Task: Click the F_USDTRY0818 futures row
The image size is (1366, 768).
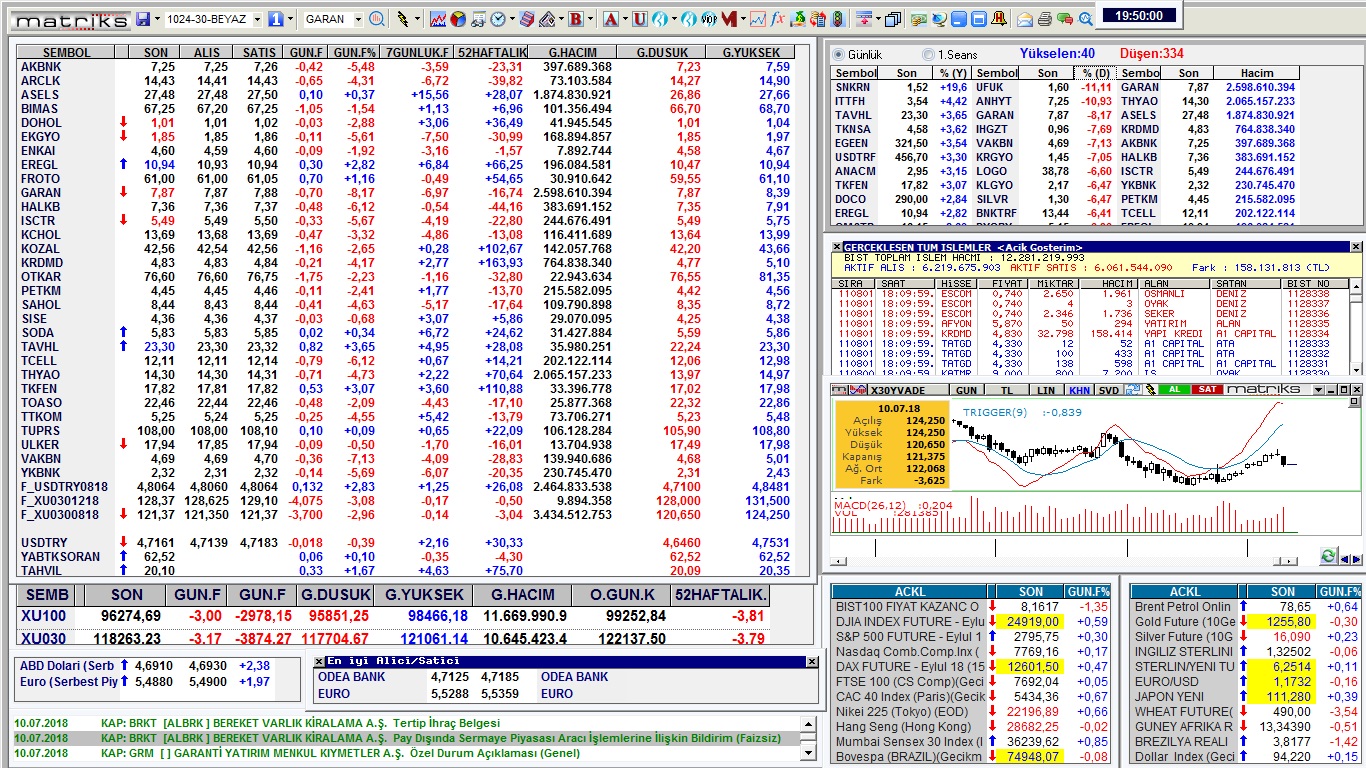Action: point(405,486)
